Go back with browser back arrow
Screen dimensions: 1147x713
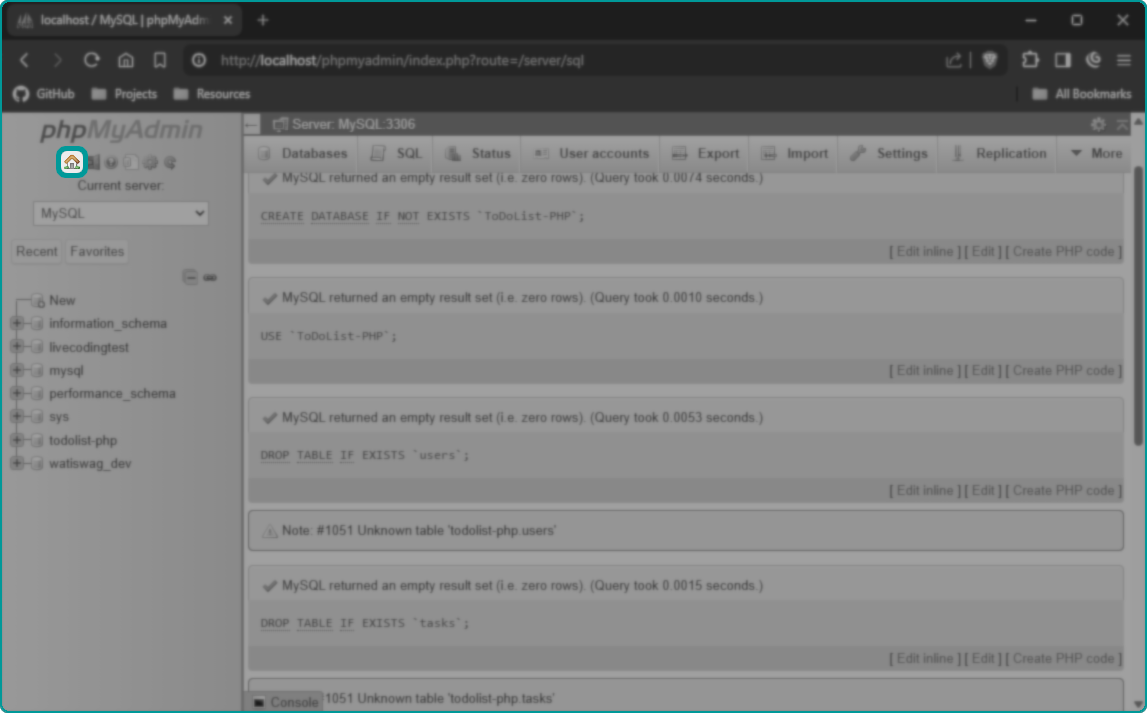pos(24,61)
